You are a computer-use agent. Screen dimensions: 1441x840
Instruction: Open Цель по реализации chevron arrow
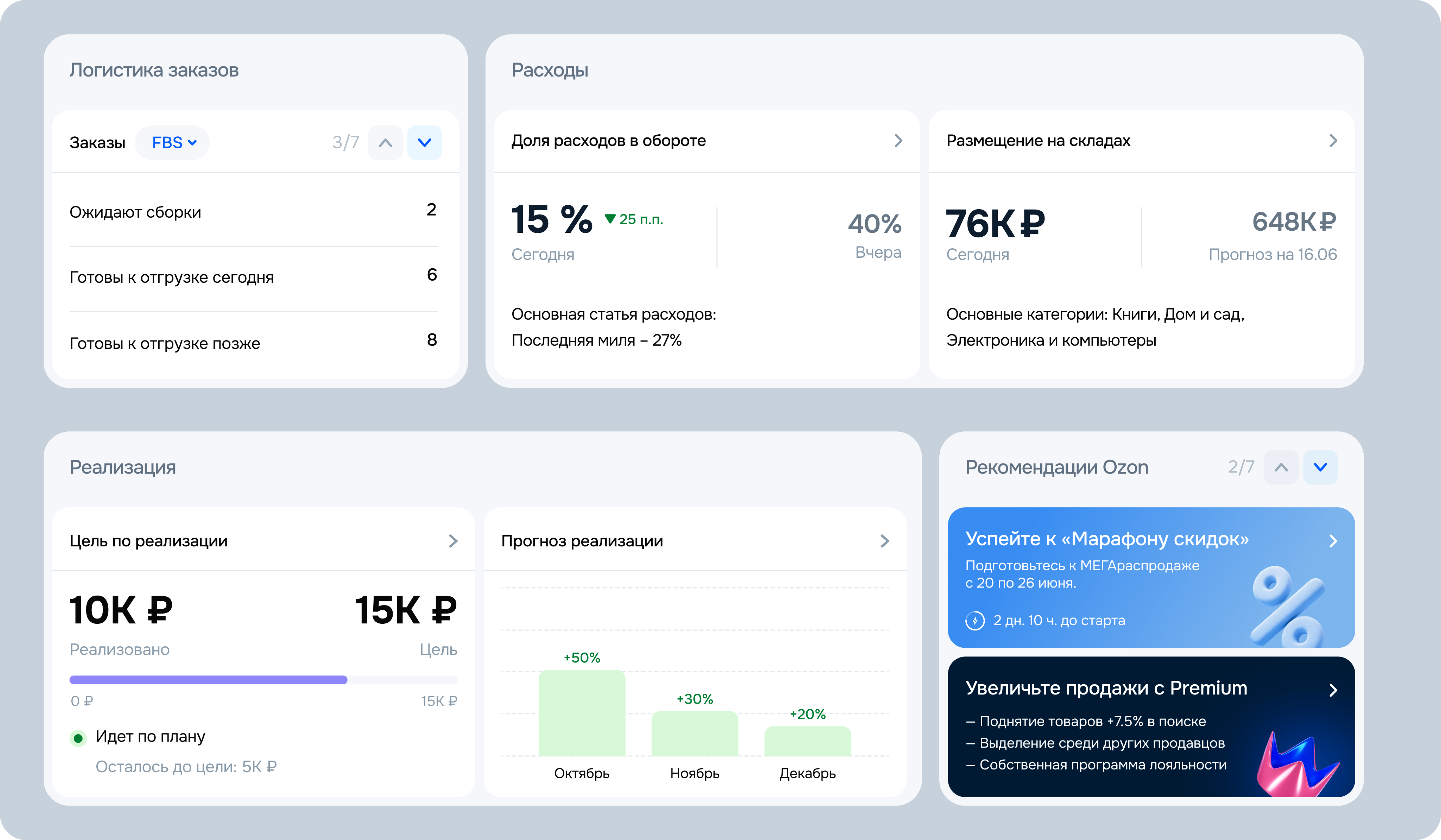pos(453,541)
